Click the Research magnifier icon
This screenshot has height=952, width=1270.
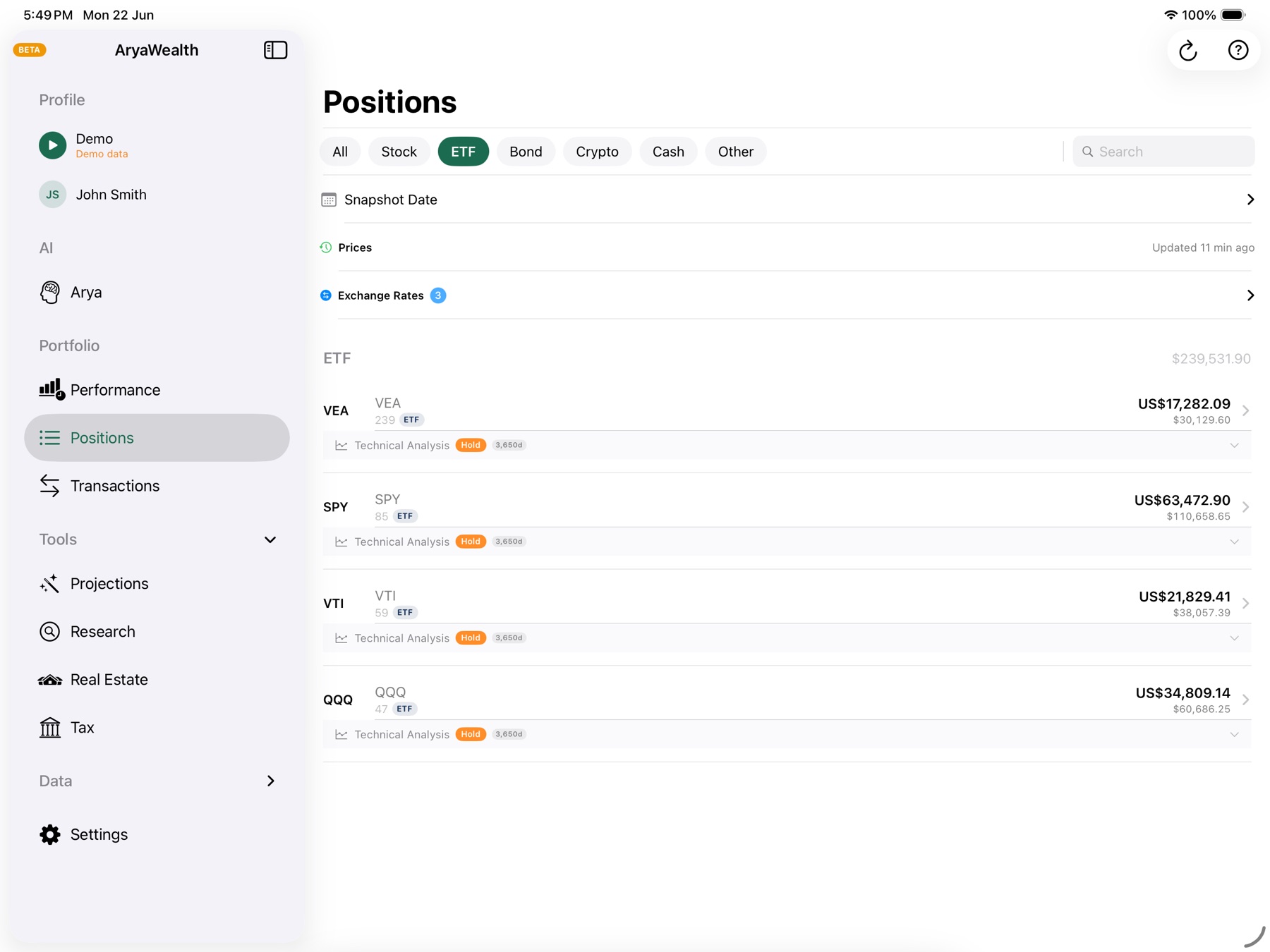coord(49,631)
